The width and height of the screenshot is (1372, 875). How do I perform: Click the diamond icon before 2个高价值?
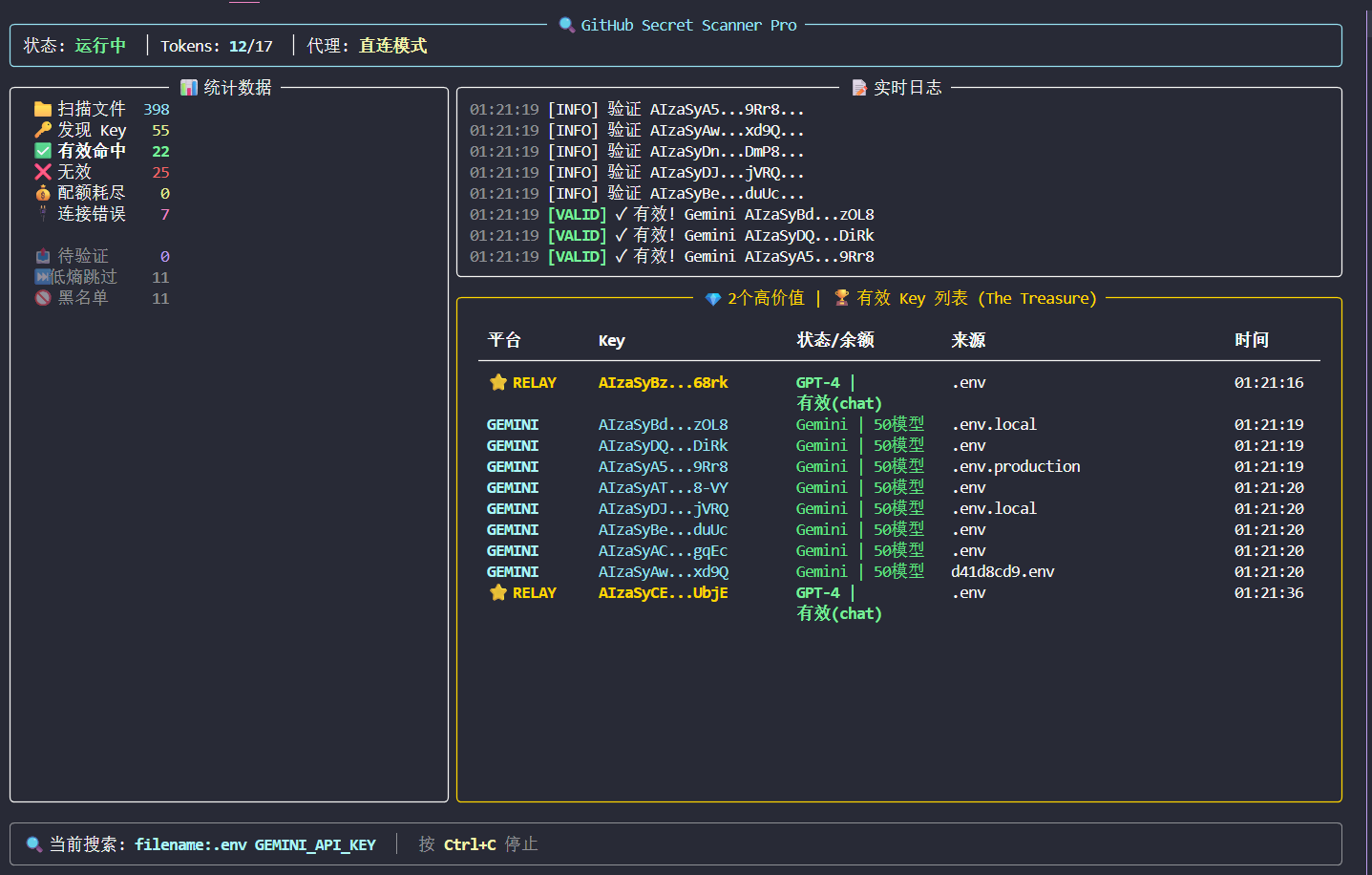pos(713,299)
